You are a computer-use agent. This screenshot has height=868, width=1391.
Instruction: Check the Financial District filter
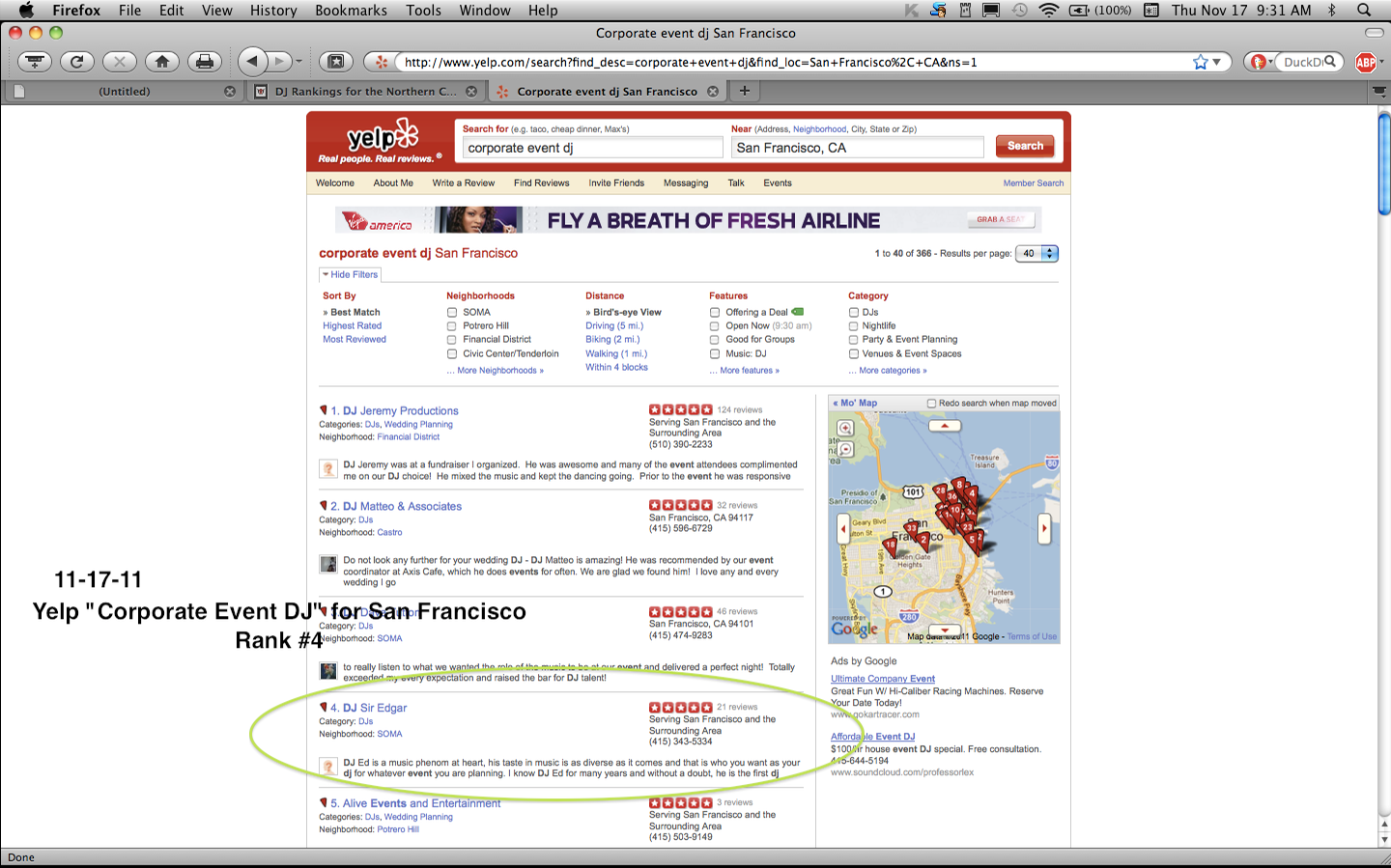click(x=451, y=339)
